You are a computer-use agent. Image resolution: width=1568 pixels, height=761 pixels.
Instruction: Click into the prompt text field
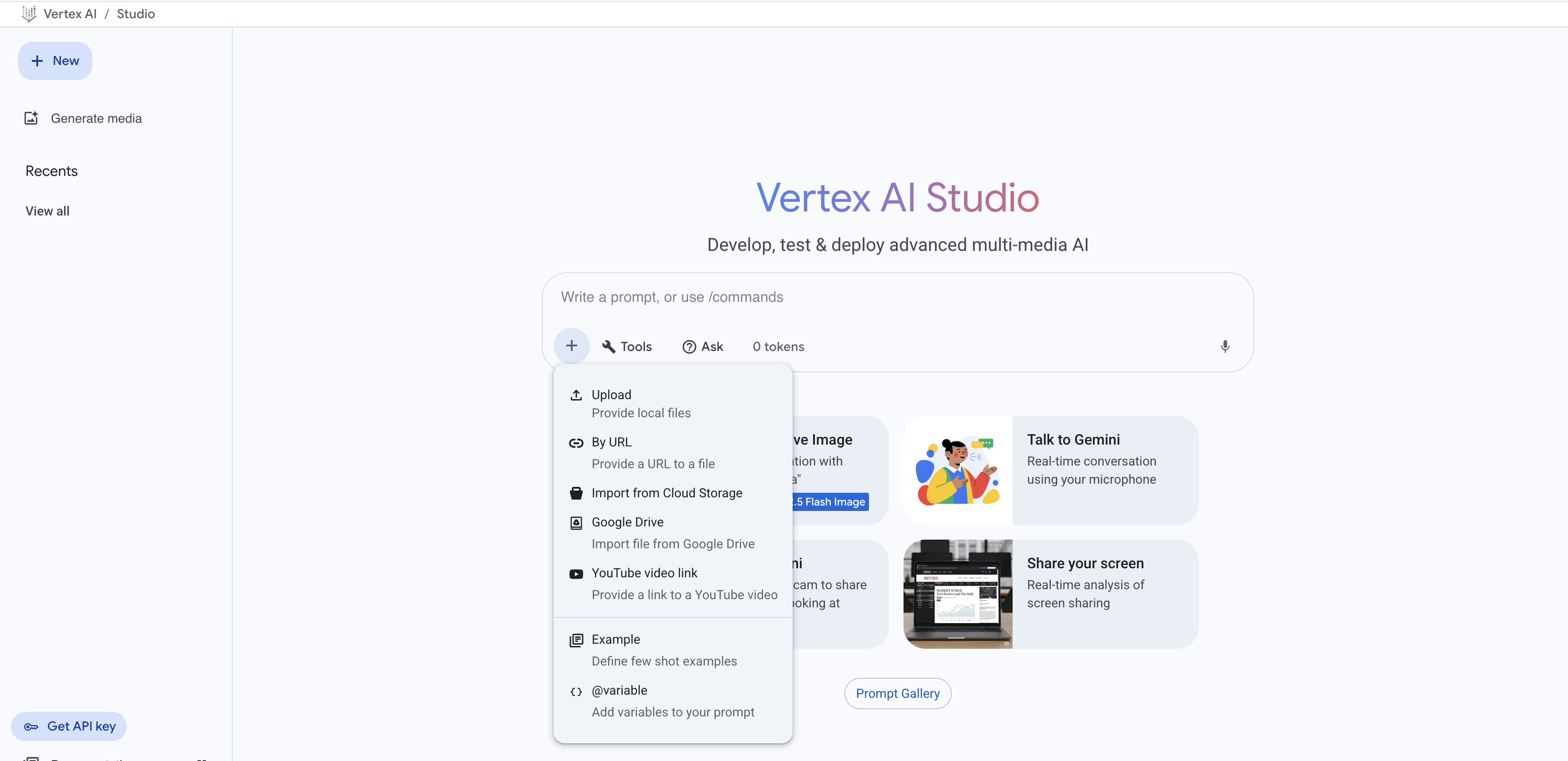(x=897, y=297)
